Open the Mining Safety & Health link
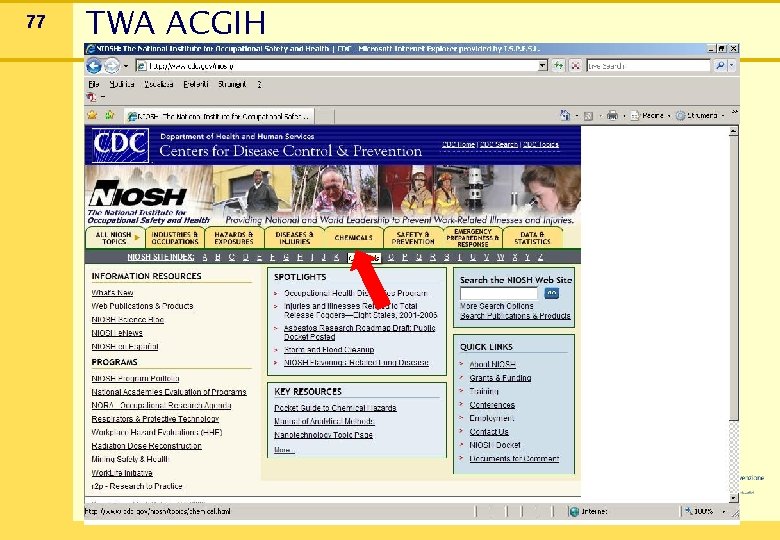 130,459
